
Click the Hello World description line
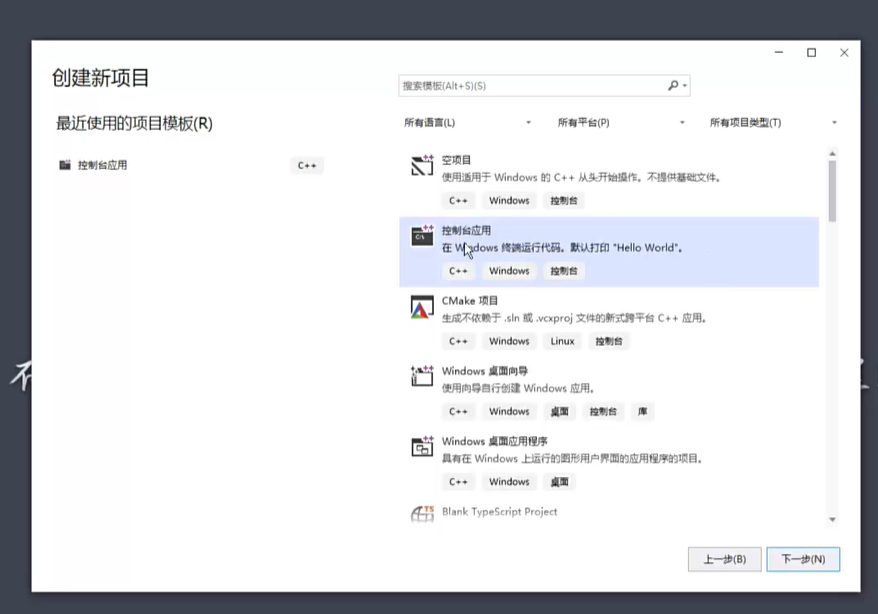(x=563, y=248)
